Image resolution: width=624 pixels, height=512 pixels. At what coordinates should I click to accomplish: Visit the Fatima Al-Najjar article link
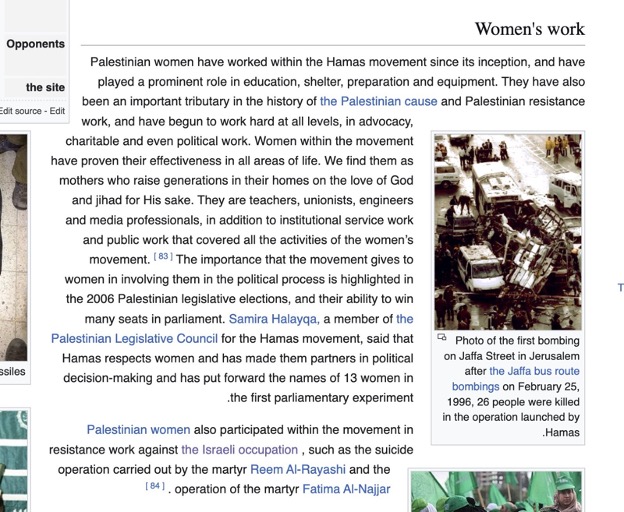(346, 489)
